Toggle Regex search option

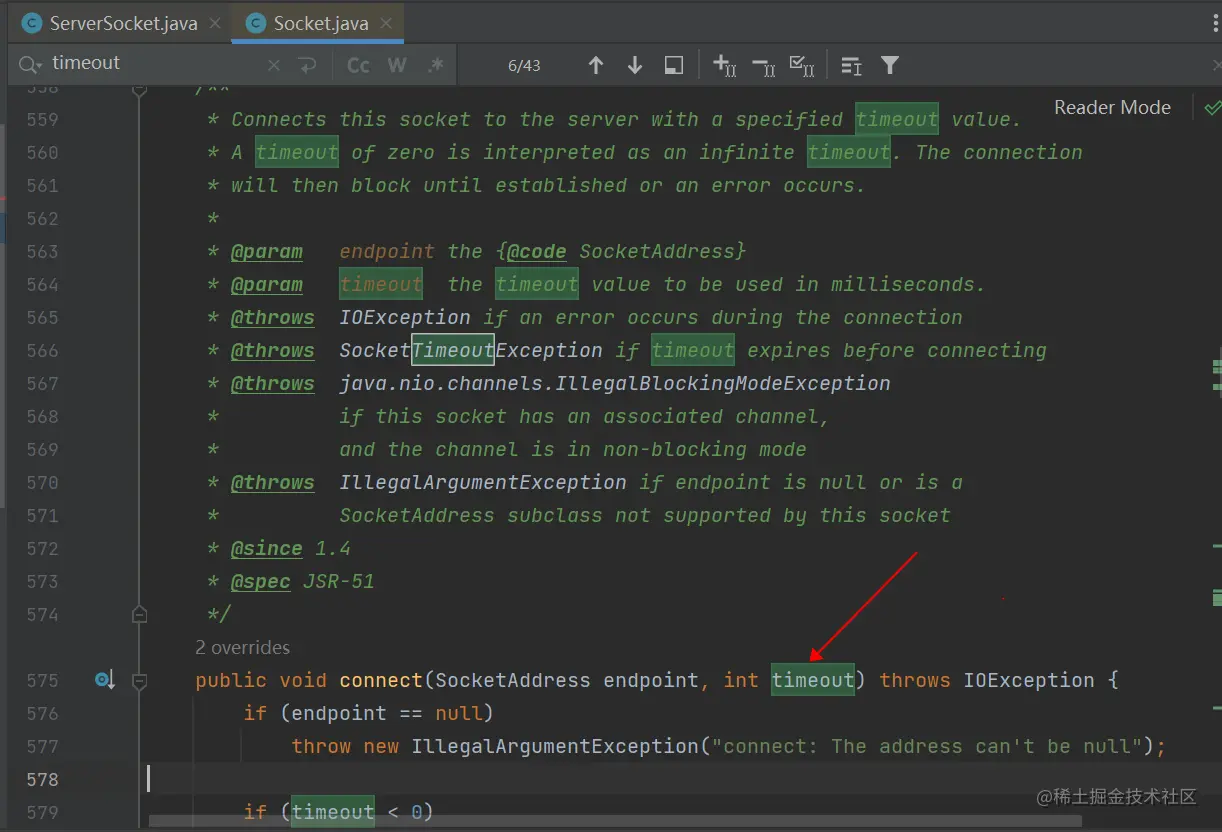coord(435,65)
